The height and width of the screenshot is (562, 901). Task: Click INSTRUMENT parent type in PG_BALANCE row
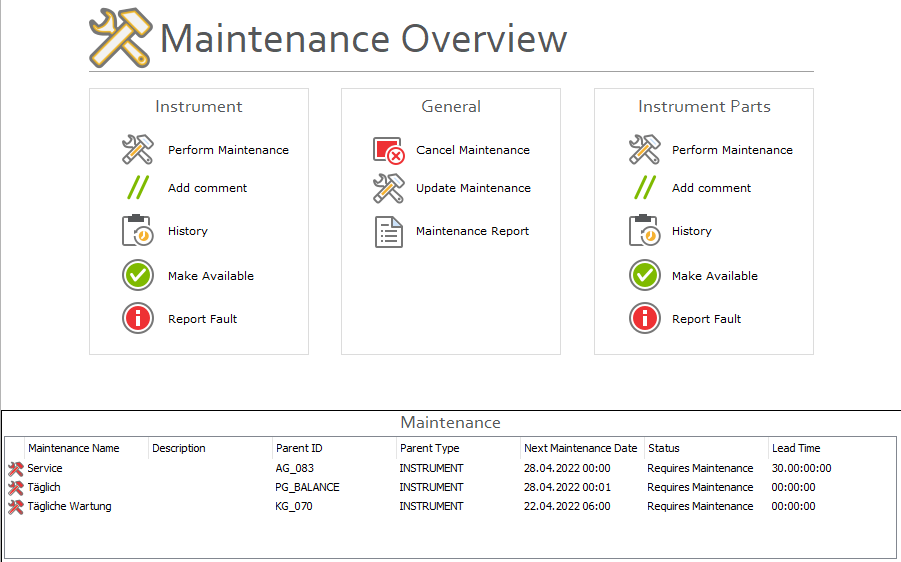pyautogui.click(x=431, y=487)
